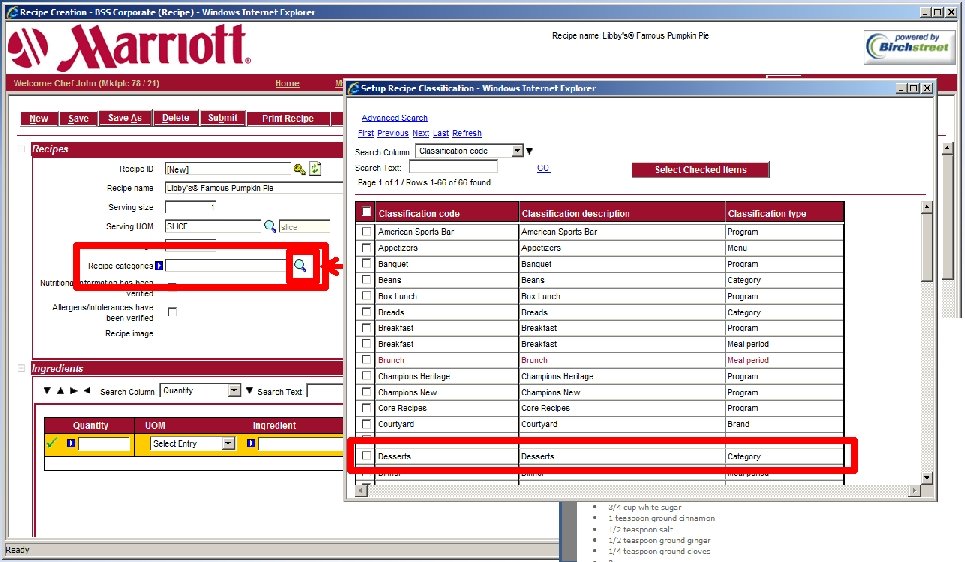Open the Classification code search column dropdown
Viewport: 965px width, 562px height.
pos(518,151)
